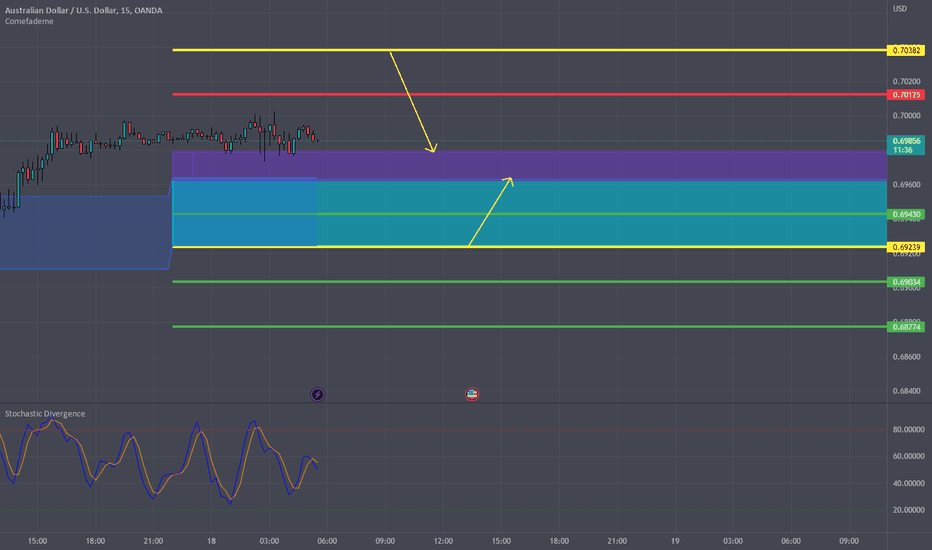Click the 0.68400 price scale value
The height and width of the screenshot is (550, 932).
(x=906, y=391)
